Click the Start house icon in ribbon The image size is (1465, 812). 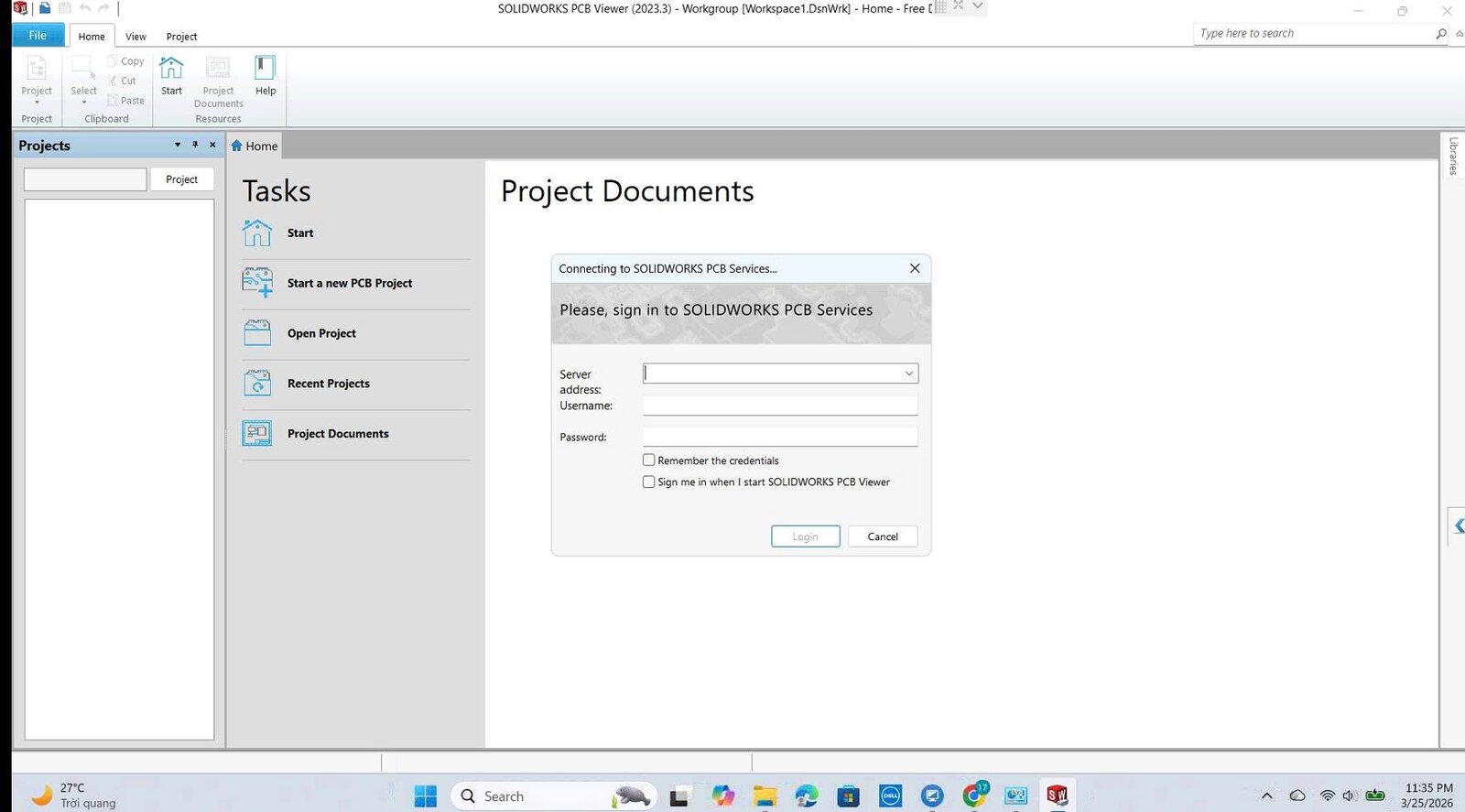pyautogui.click(x=171, y=70)
